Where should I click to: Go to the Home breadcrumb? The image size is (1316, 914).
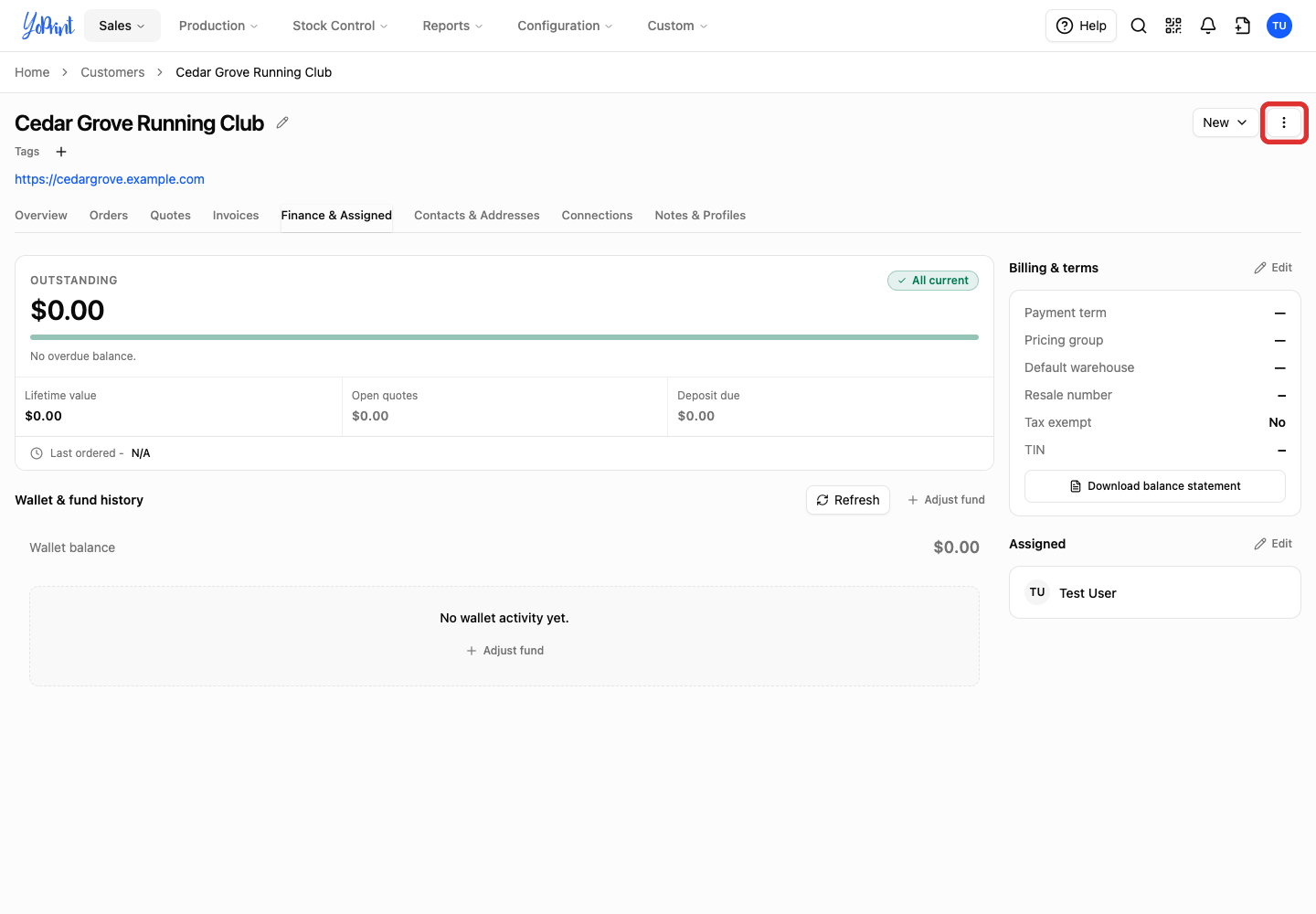pyautogui.click(x=32, y=72)
